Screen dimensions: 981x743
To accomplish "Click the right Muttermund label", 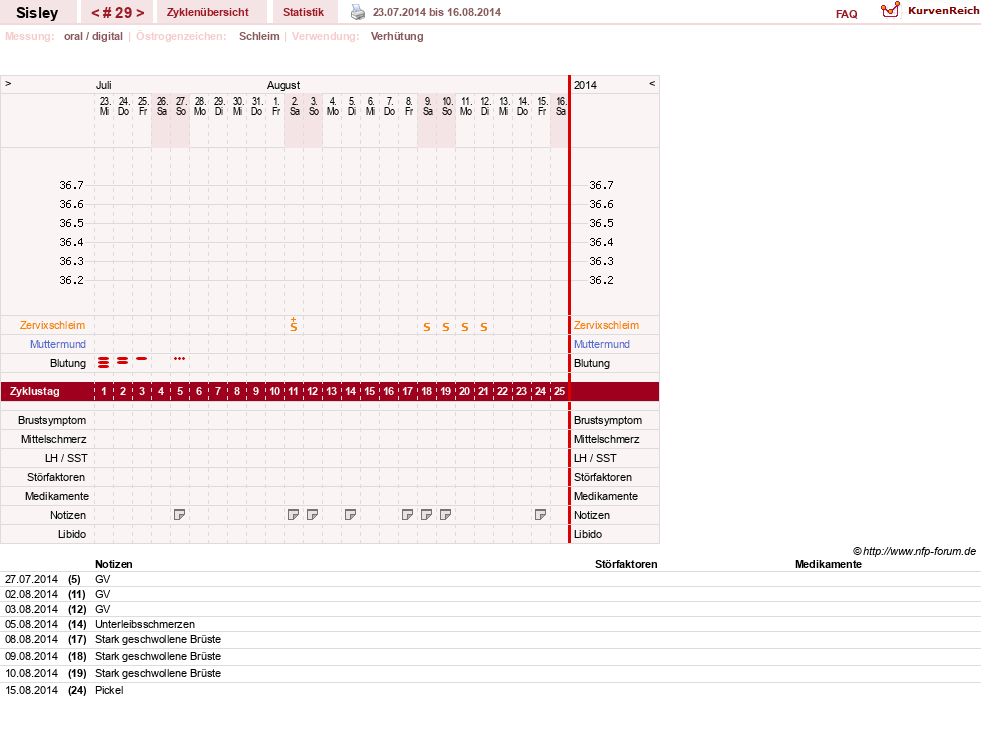I will point(602,344).
